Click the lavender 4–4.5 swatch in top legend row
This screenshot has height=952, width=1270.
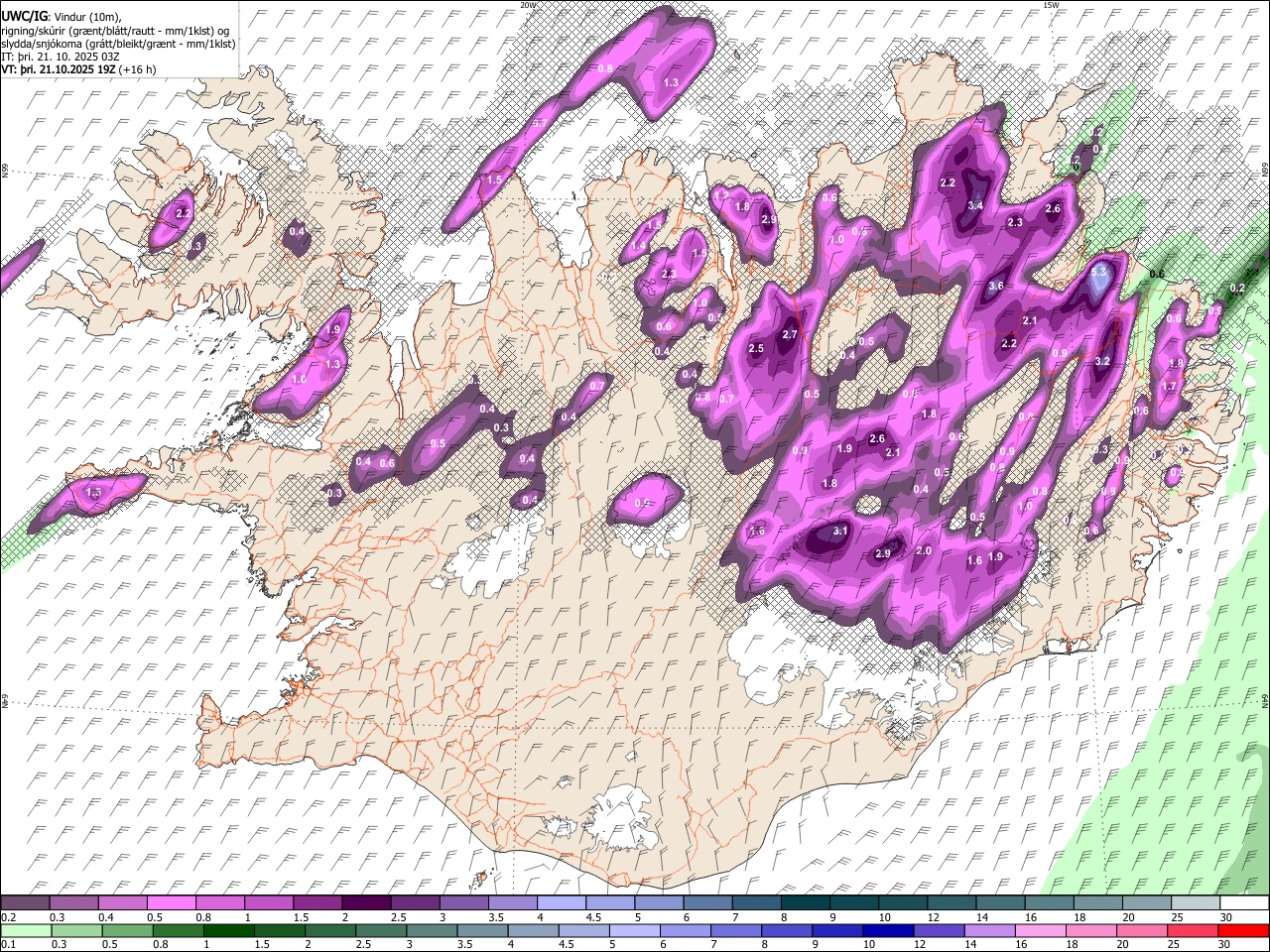[562, 903]
